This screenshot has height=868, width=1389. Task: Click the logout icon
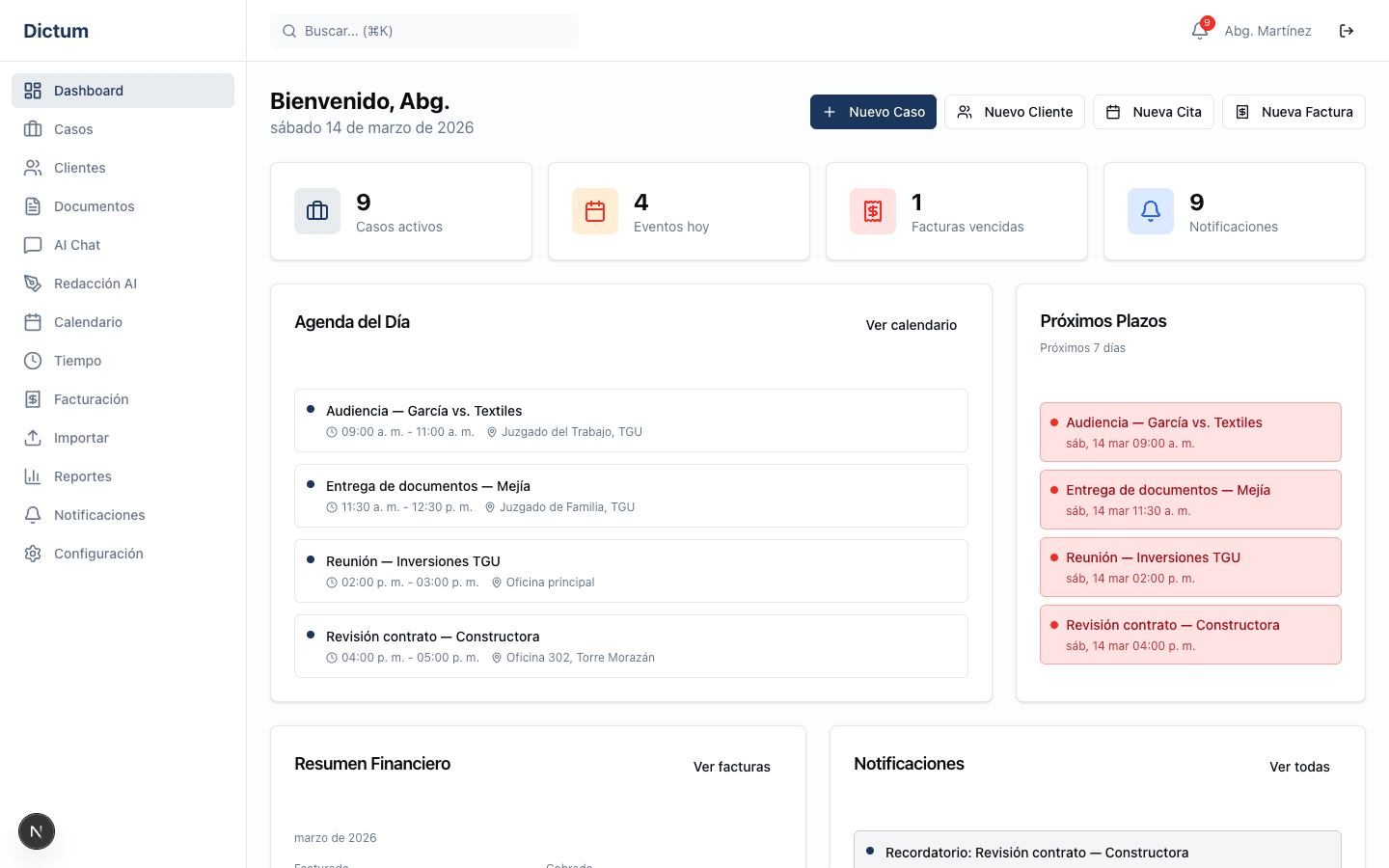pos(1347,30)
